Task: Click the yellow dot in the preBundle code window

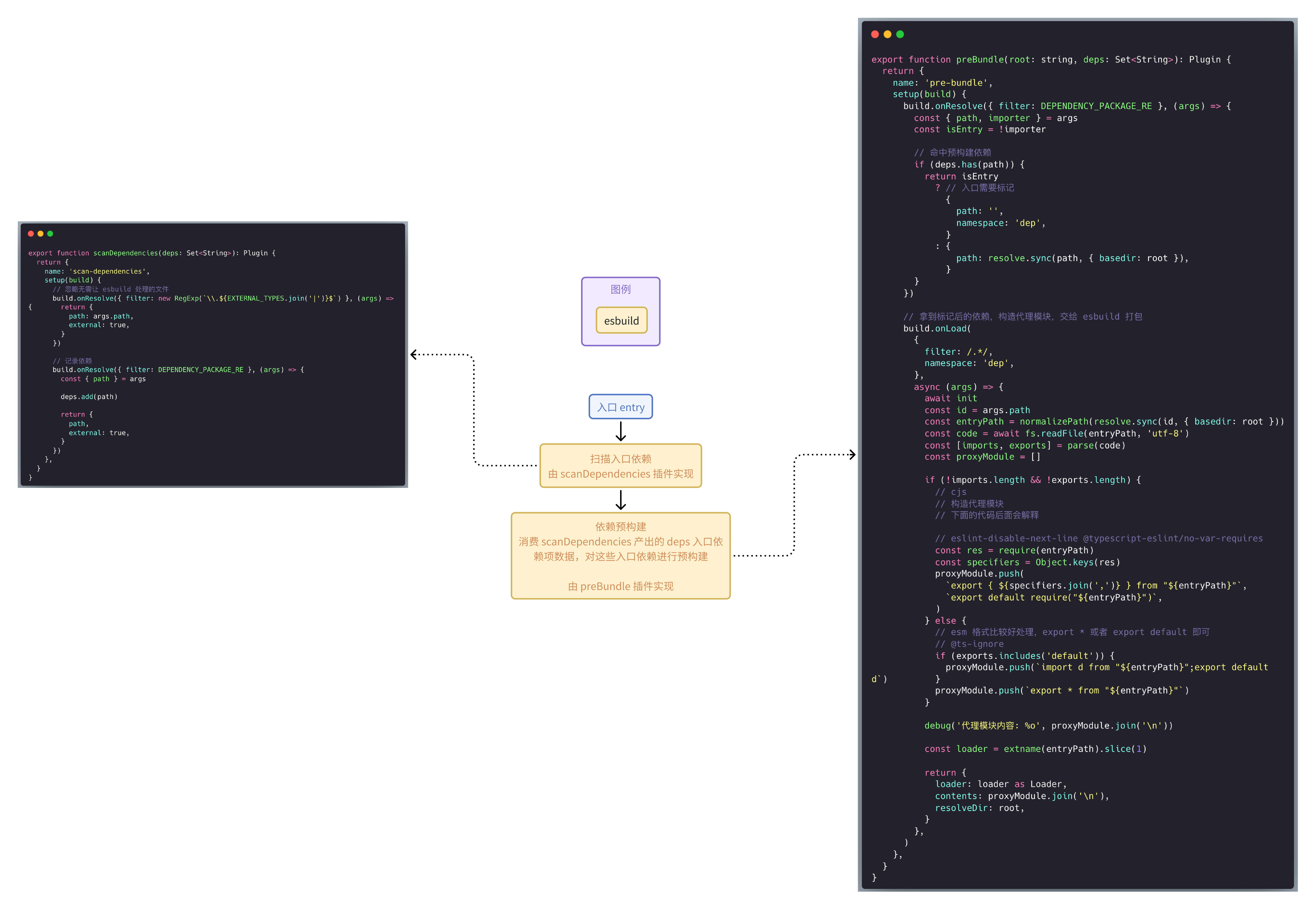Action: (x=887, y=34)
